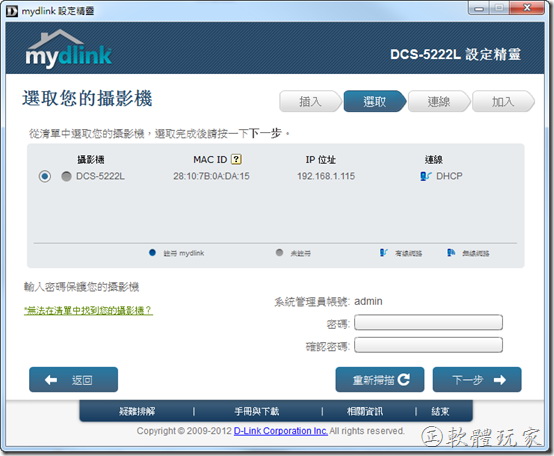
Task: Click the admin account name text
Action: pyautogui.click(x=368, y=301)
